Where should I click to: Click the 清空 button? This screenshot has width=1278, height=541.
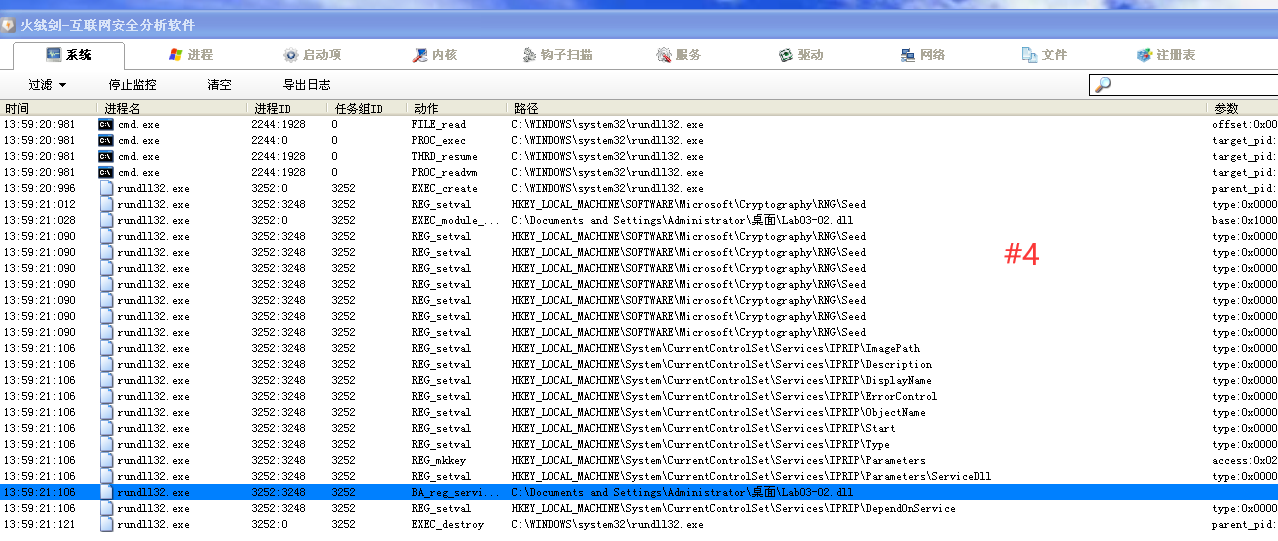click(x=219, y=85)
